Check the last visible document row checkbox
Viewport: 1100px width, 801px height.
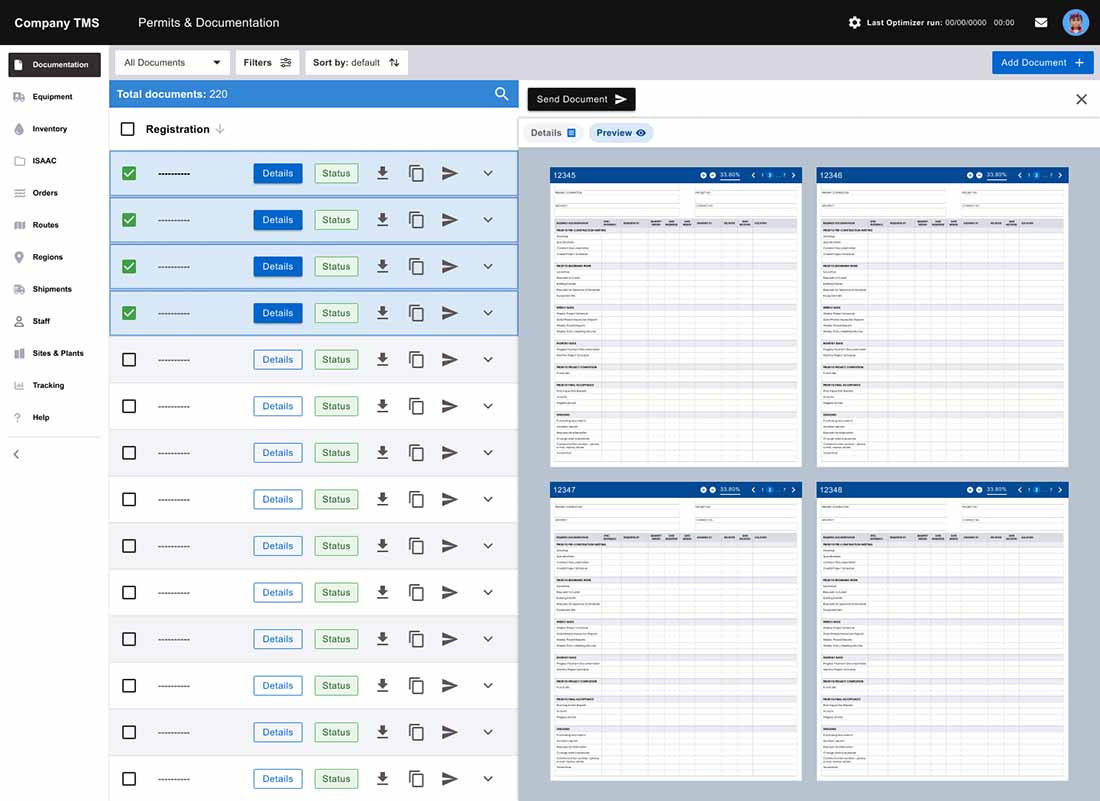tap(129, 779)
